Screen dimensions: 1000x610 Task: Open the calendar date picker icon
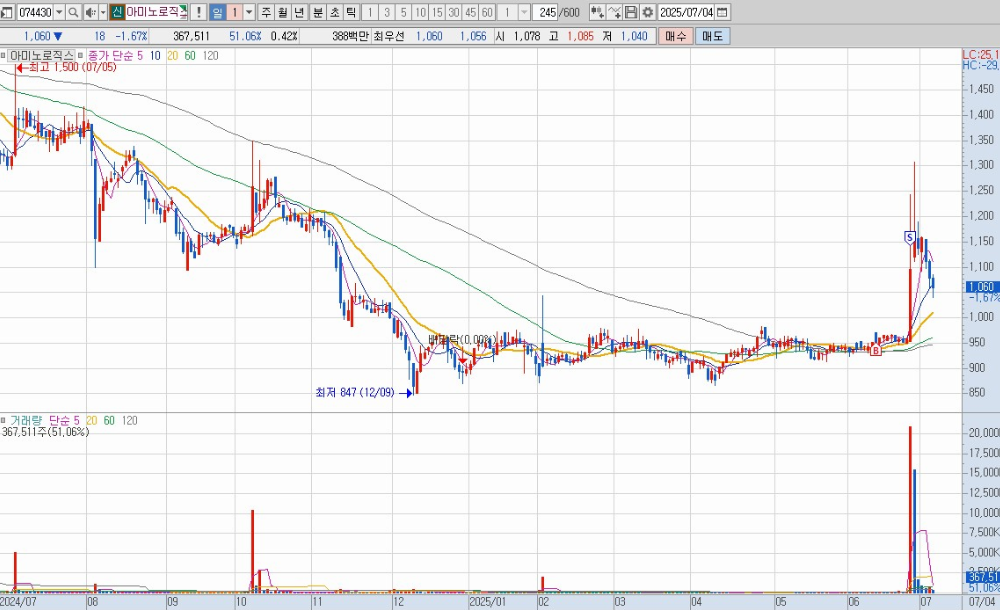point(723,13)
